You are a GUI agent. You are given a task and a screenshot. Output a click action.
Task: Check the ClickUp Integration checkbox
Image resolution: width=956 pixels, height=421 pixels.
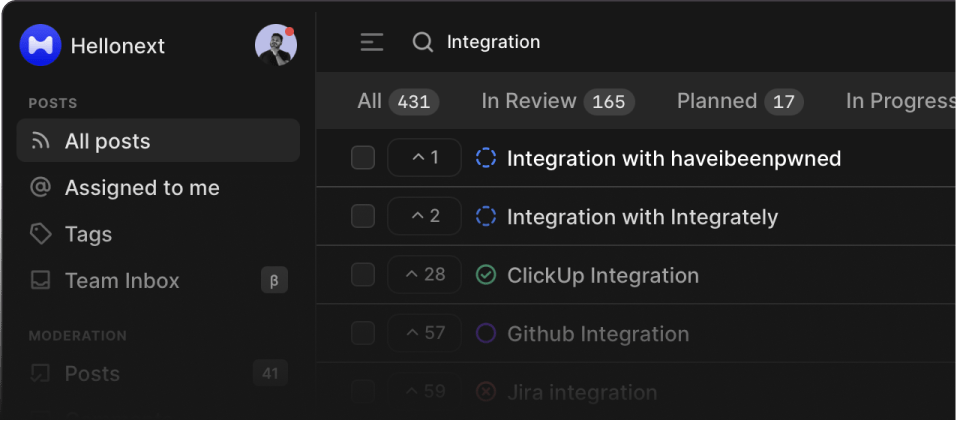pyautogui.click(x=363, y=275)
